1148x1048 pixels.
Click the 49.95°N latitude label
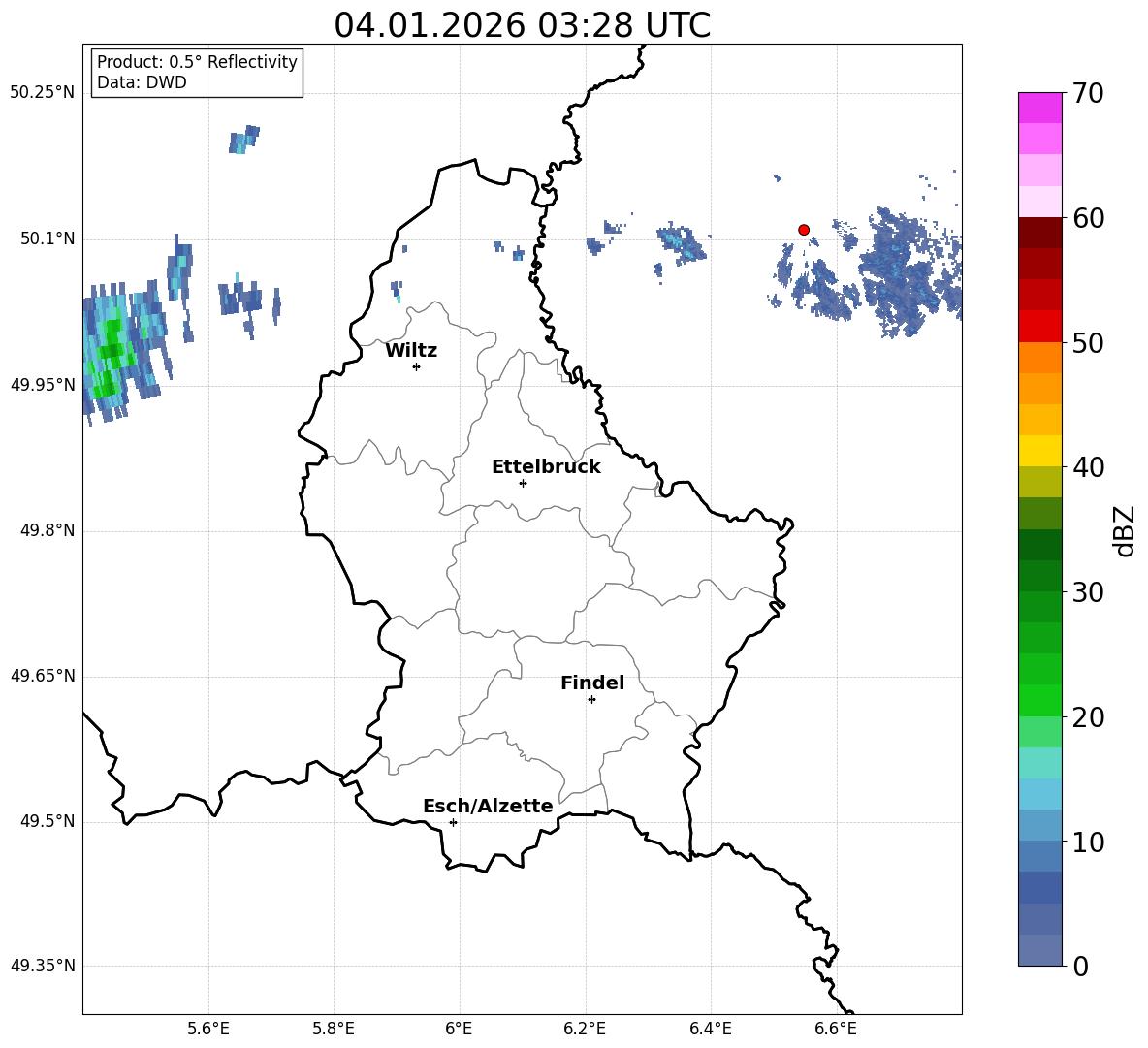[43, 385]
